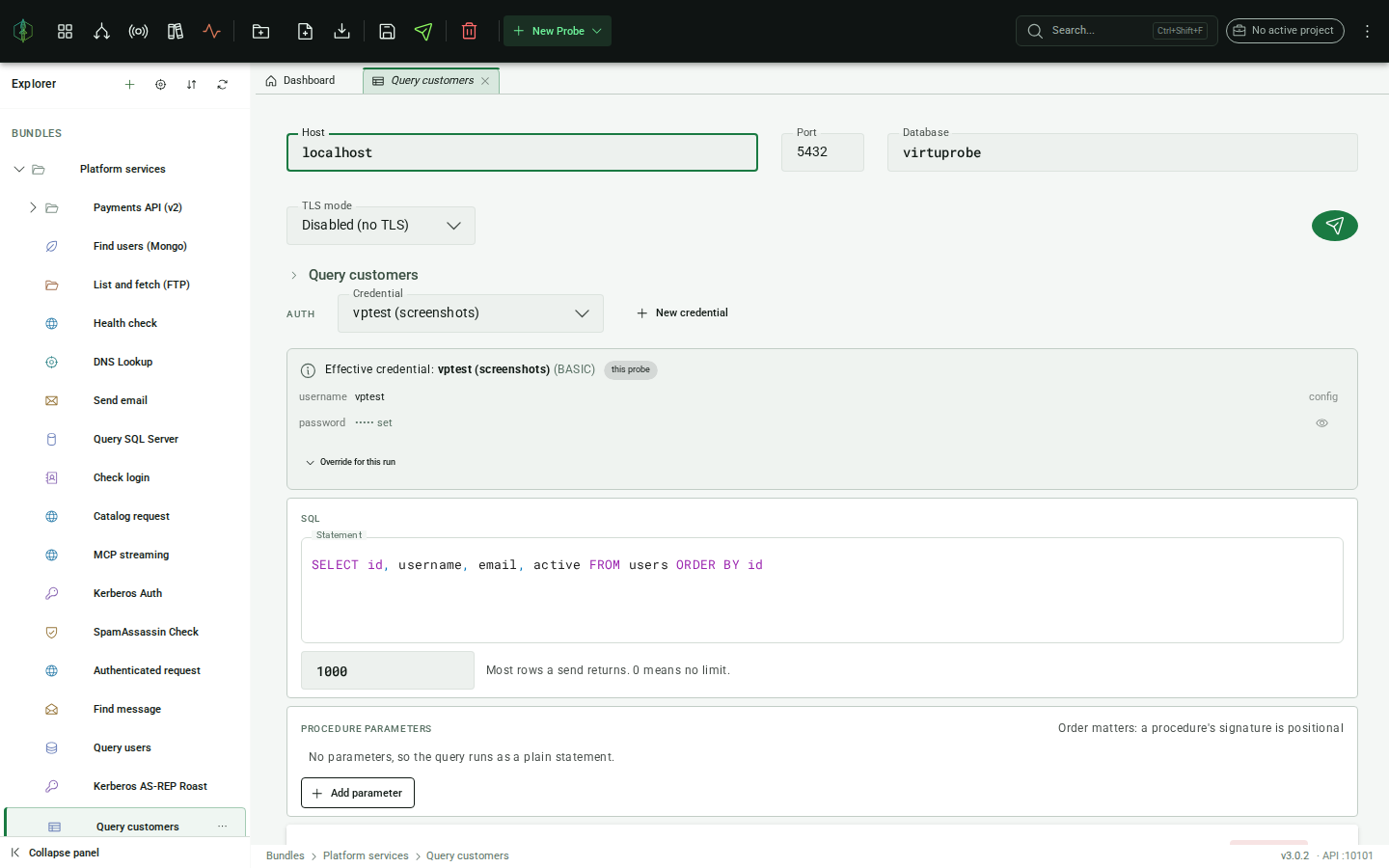The height and width of the screenshot is (868, 1389).
Task: Click the Add parameter button
Action: 358,793
